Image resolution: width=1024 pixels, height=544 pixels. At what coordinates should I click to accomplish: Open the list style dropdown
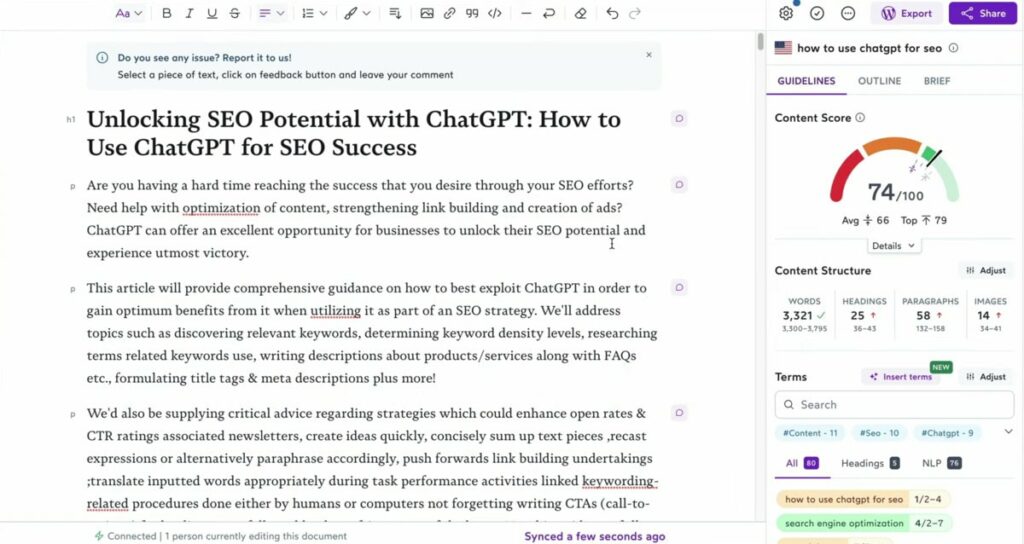coord(314,13)
